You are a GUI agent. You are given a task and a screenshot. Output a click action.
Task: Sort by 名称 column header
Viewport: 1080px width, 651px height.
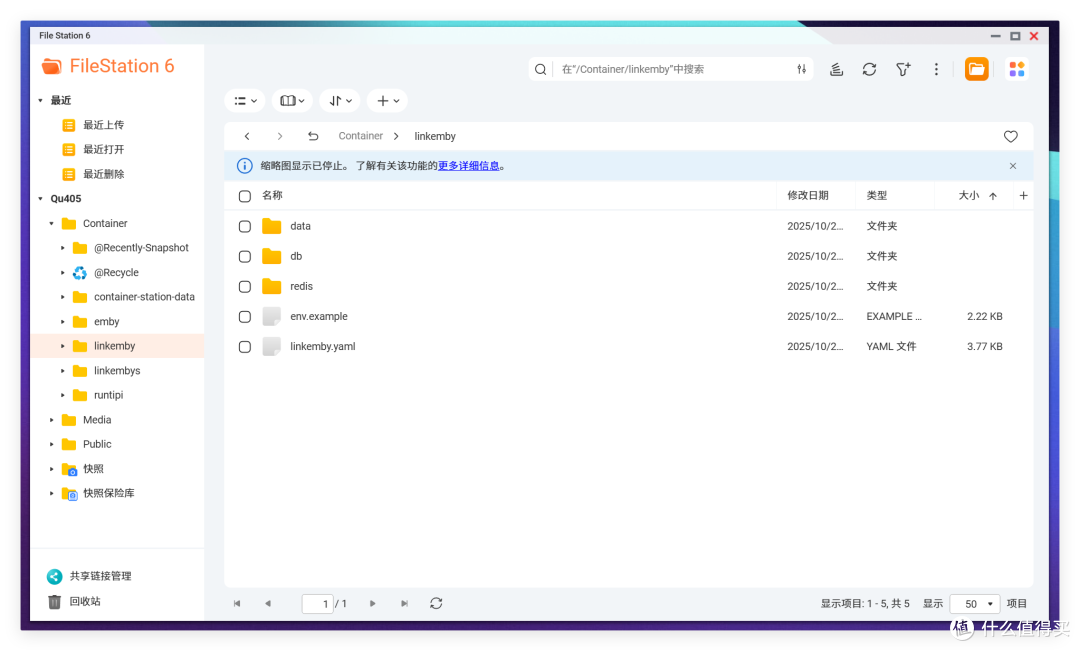[x=272, y=196]
